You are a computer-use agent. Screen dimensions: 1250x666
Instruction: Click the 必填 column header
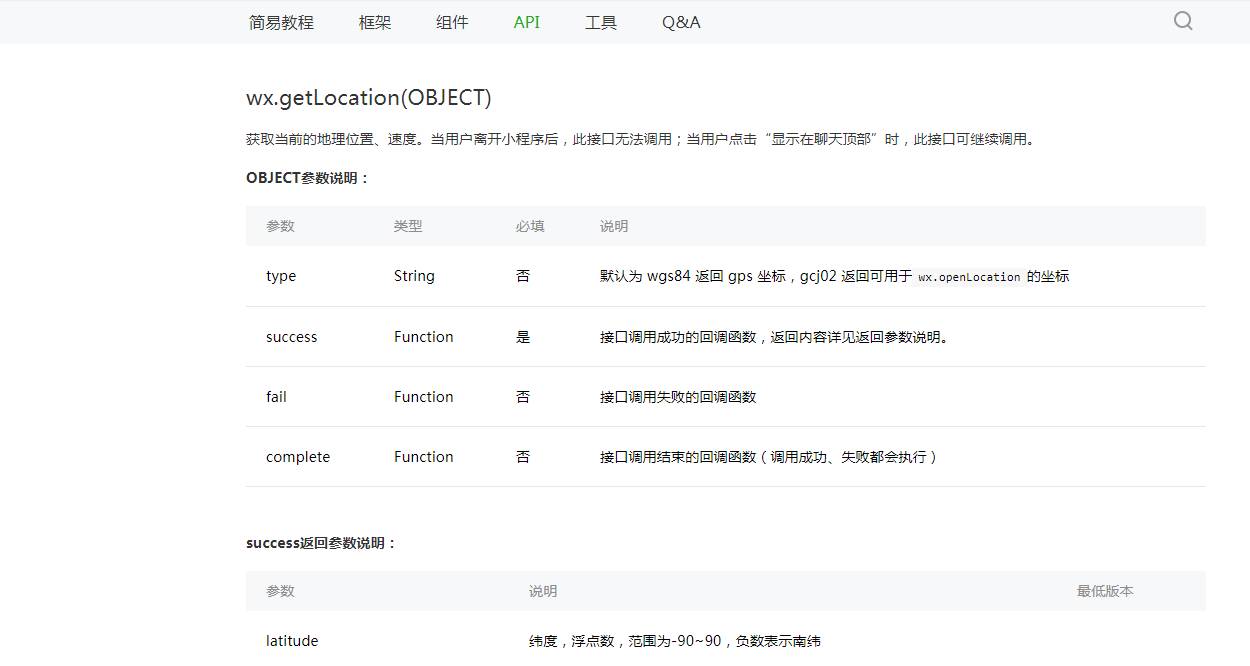[x=530, y=226]
